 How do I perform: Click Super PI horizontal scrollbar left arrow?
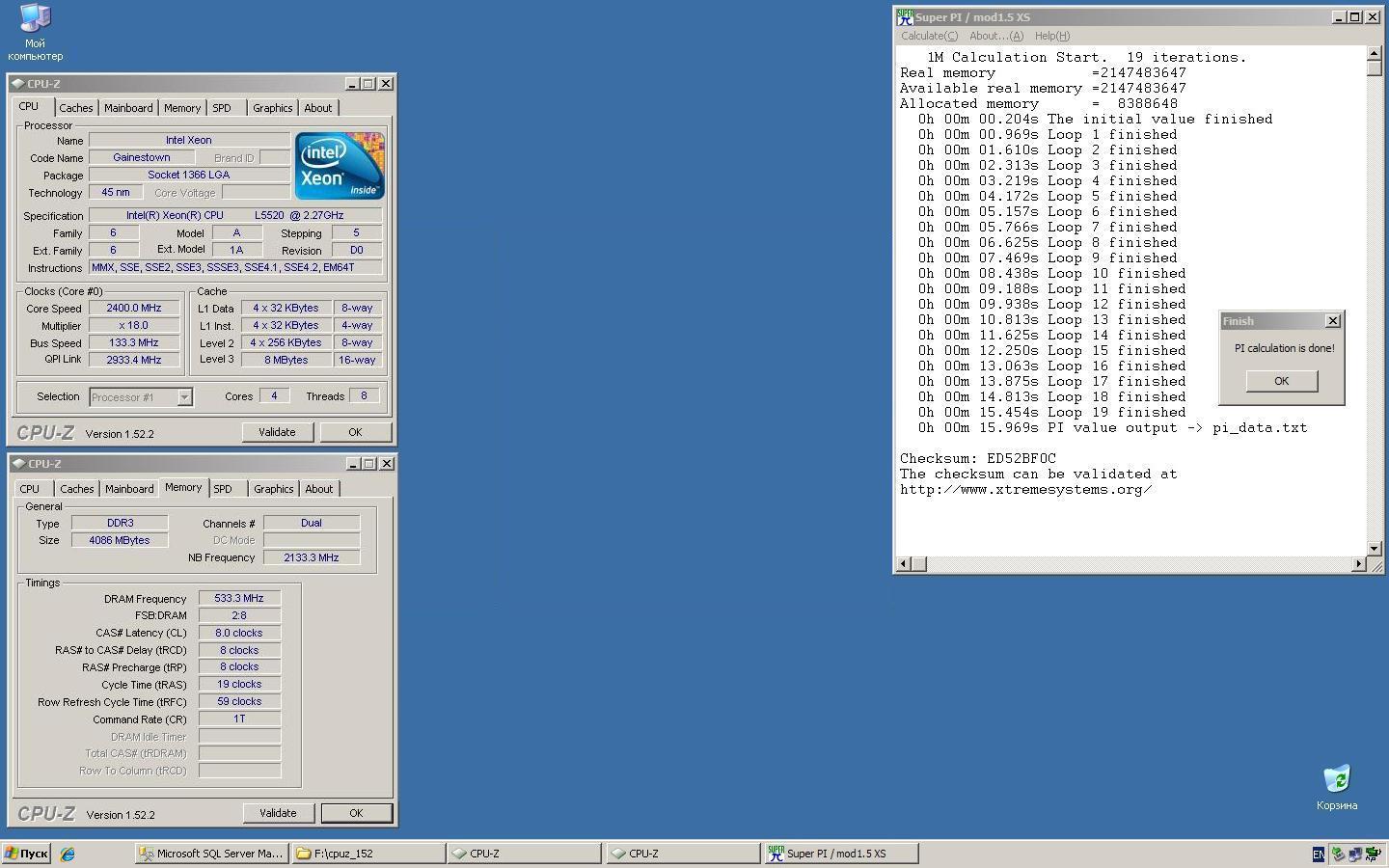pyautogui.click(x=904, y=564)
